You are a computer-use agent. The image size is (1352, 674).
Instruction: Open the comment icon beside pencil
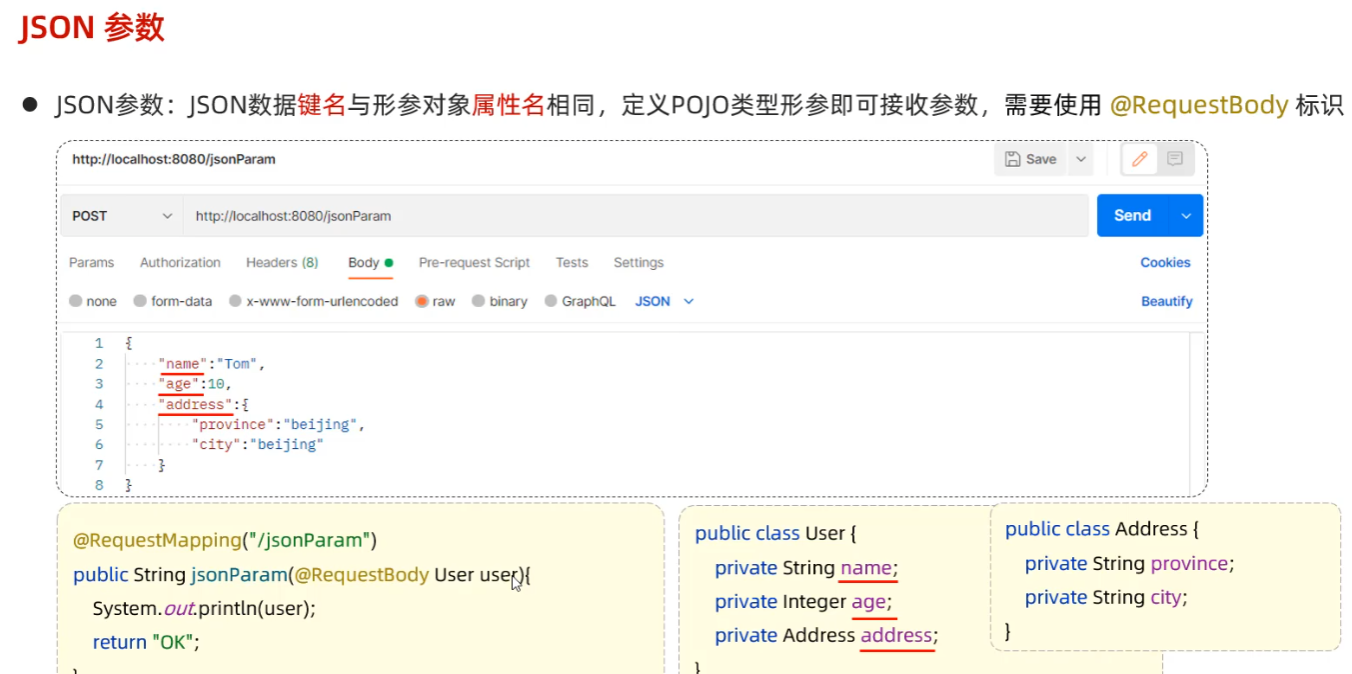tap(1175, 159)
